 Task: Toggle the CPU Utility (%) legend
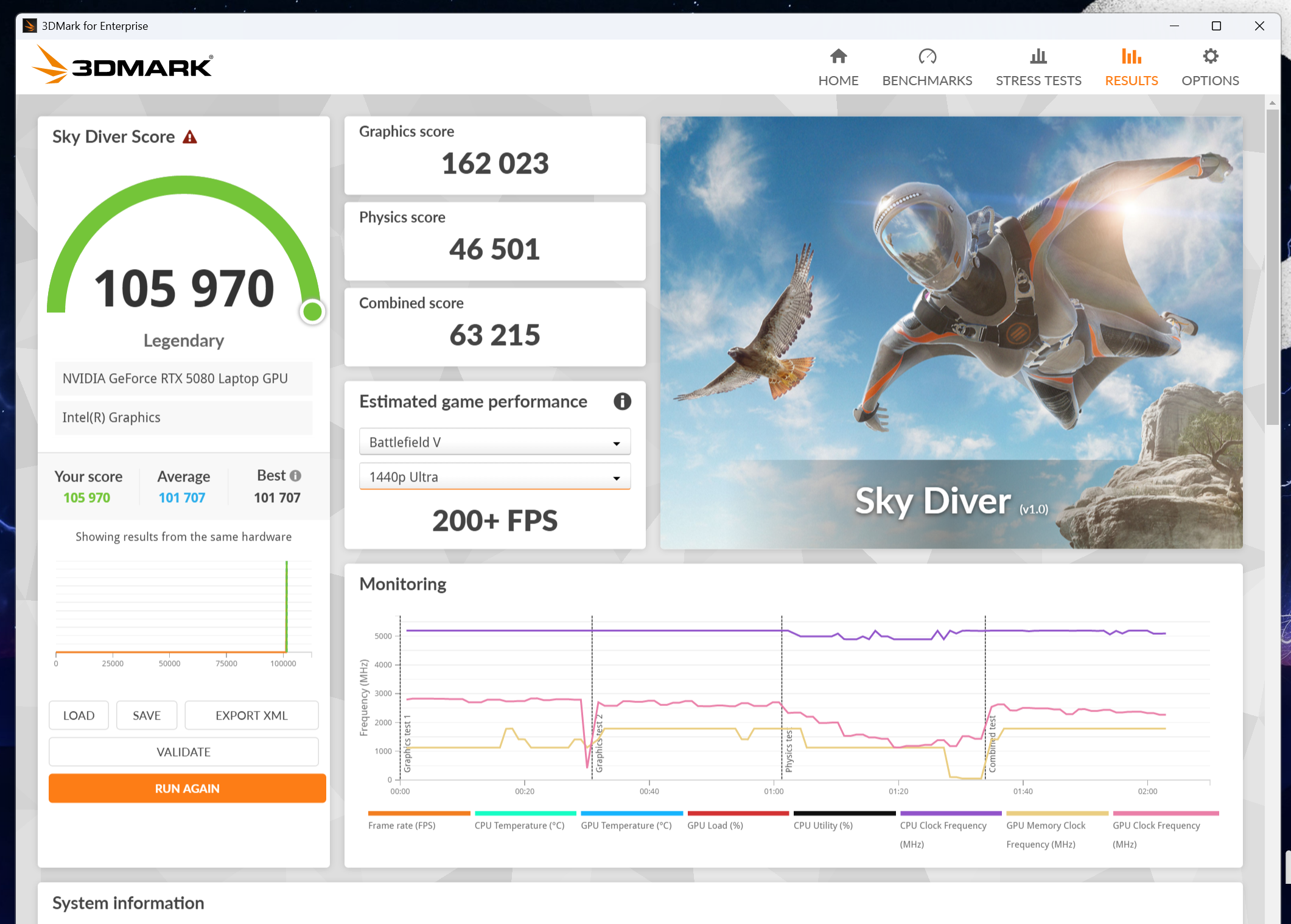point(844,822)
